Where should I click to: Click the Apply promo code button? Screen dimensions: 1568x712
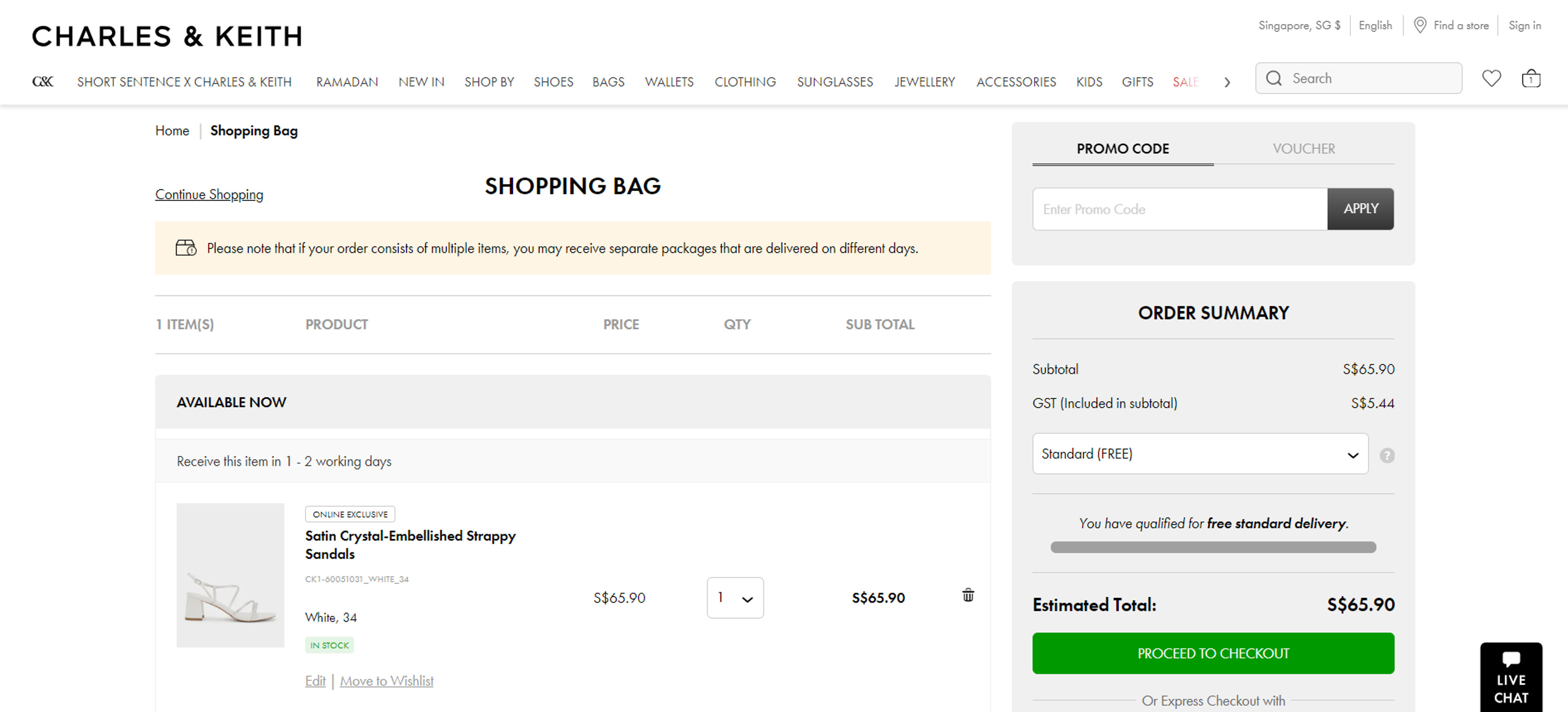[1361, 209]
